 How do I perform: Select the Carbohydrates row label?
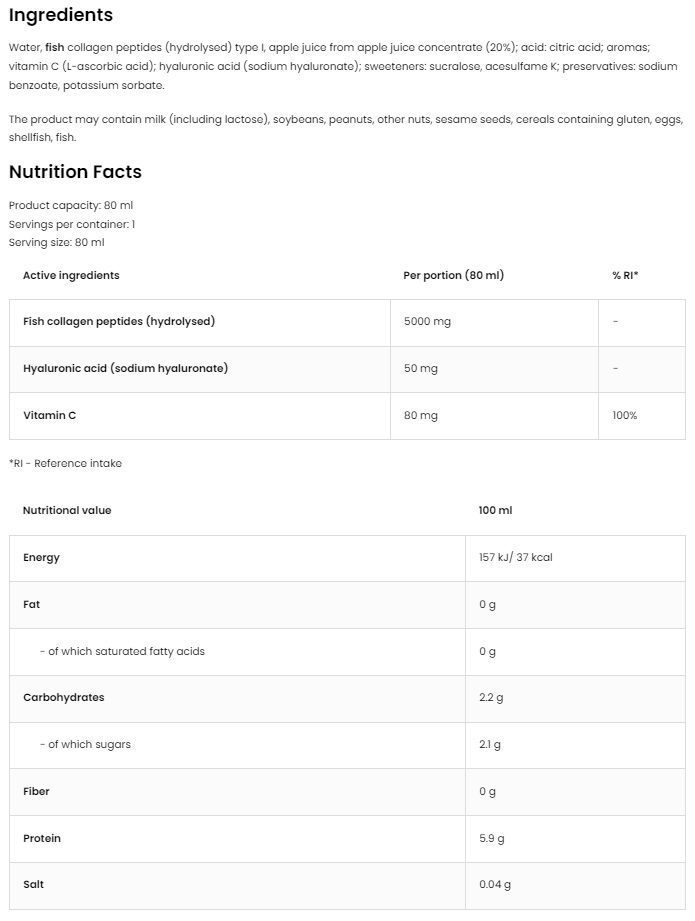pos(63,698)
